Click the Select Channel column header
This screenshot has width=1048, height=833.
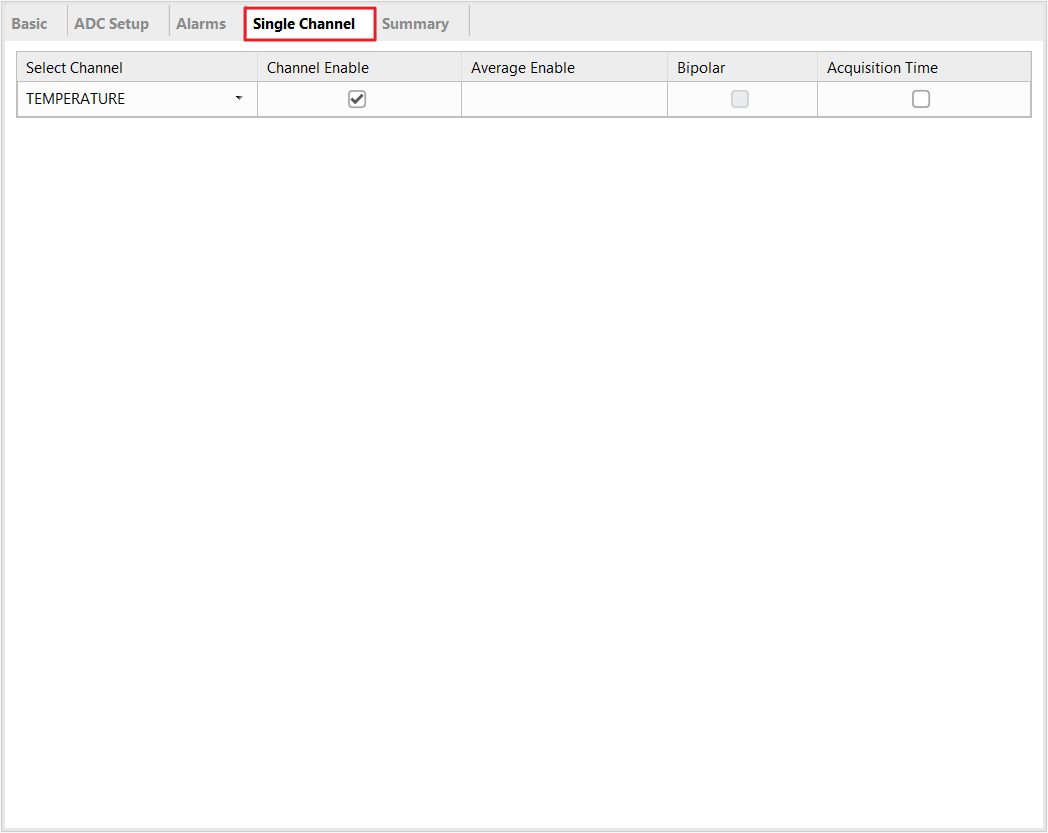(x=137, y=68)
